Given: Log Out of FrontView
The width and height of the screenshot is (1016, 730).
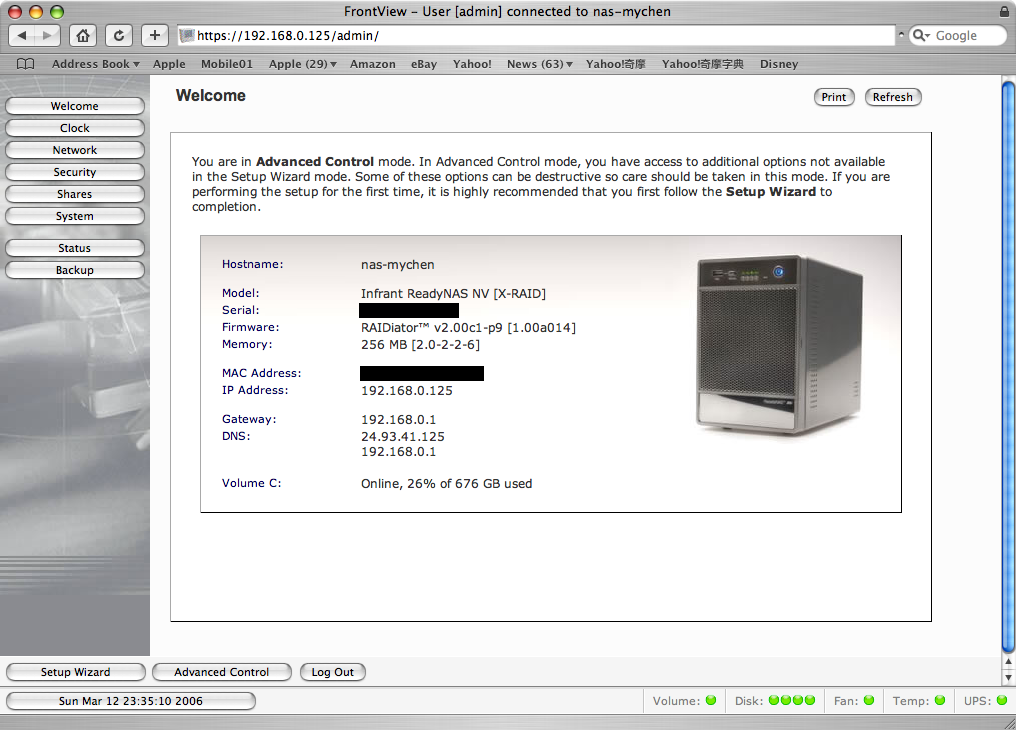Looking at the screenshot, I should tap(332, 672).
